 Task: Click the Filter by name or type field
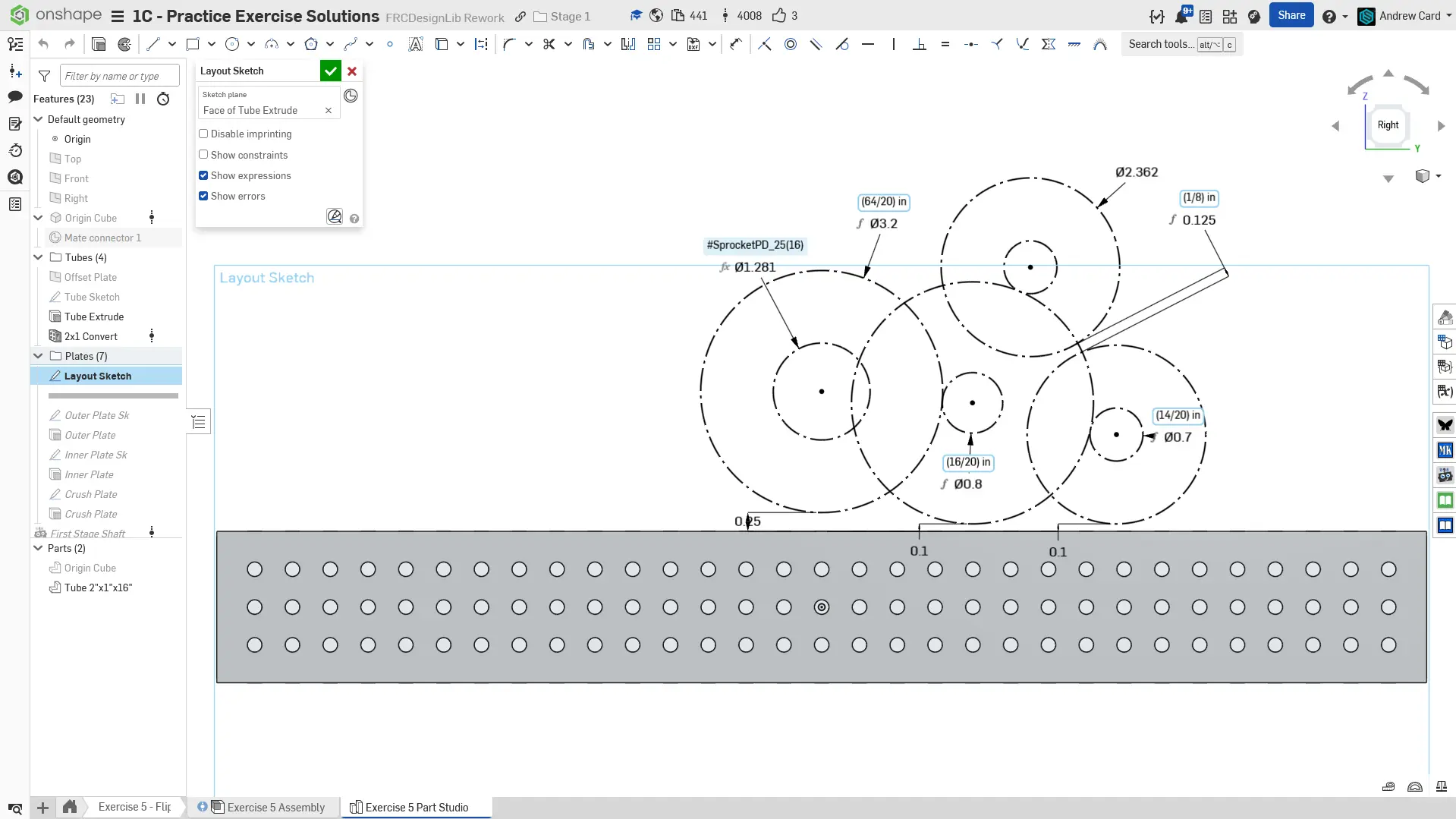coord(119,76)
